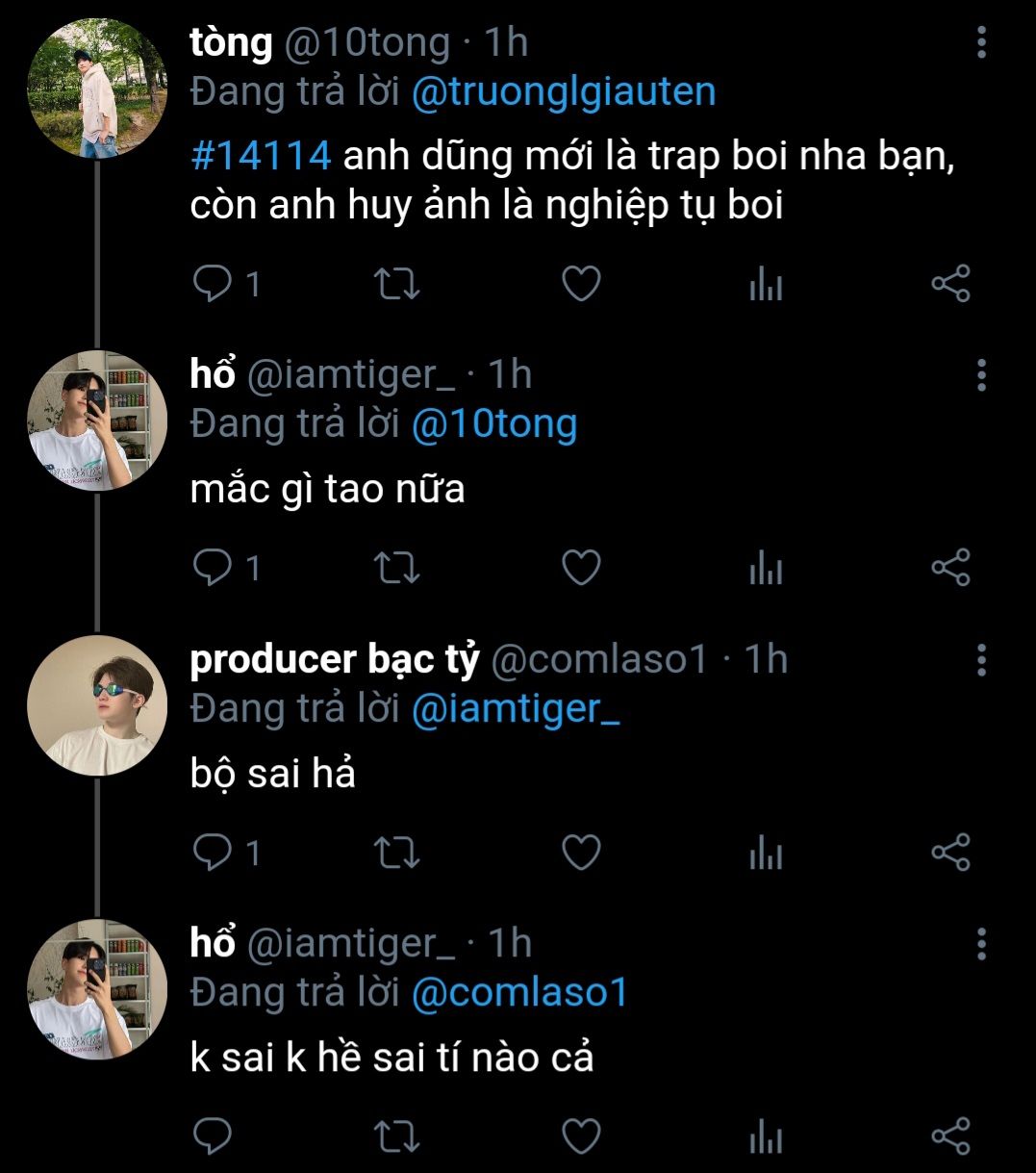Image resolution: width=1036 pixels, height=1173 pixels.
Task: Open the #14114 hashtag
Action: (x=261, y=155)
